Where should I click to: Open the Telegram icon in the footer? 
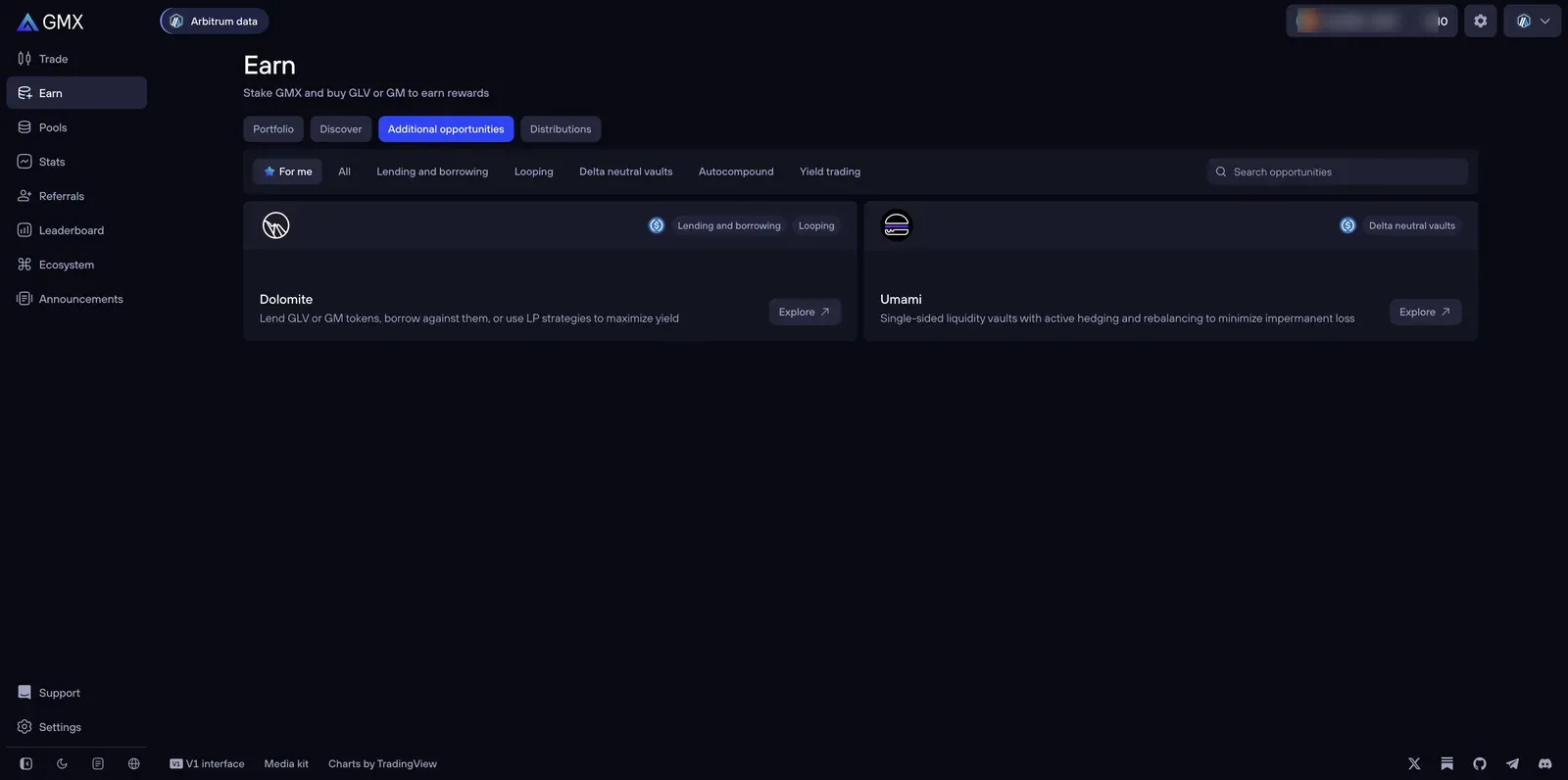[x=1512, y=763]
